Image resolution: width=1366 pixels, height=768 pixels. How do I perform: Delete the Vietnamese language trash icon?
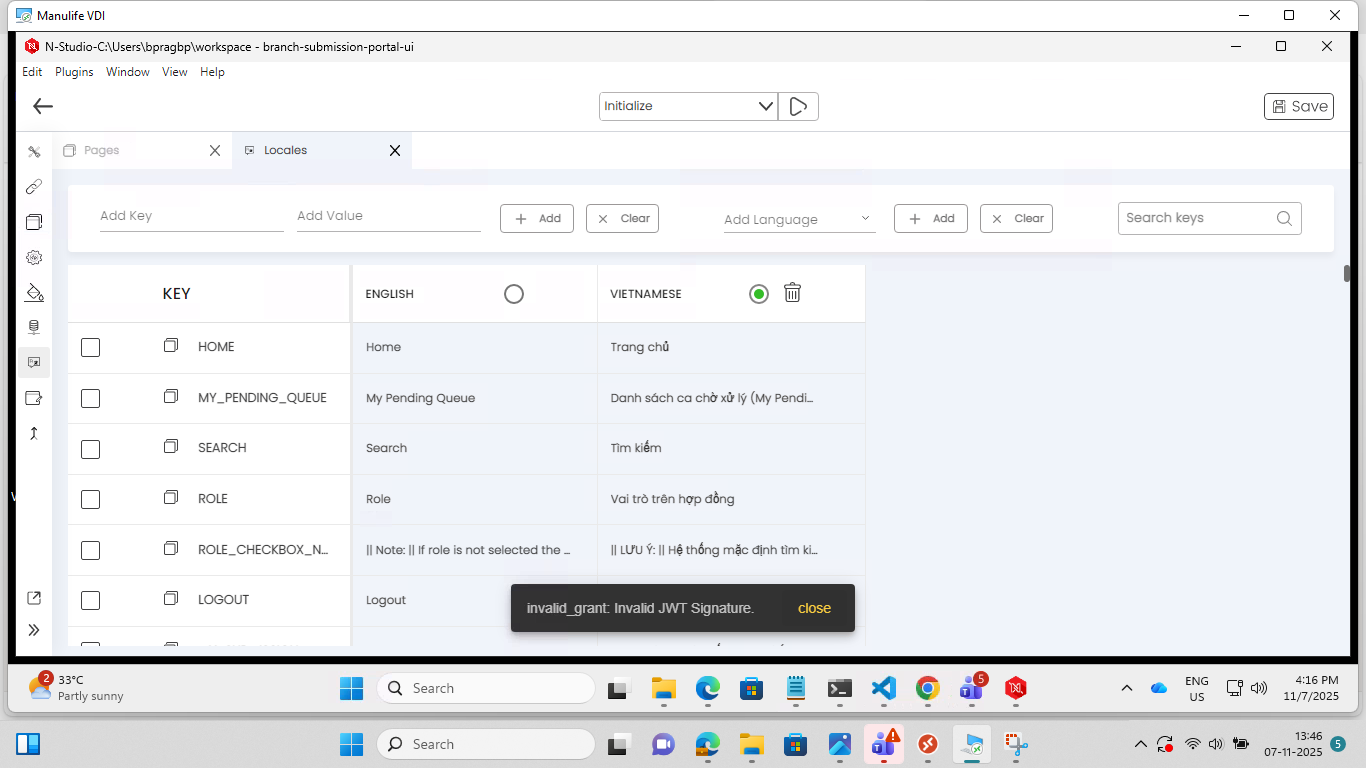point(792,293)
